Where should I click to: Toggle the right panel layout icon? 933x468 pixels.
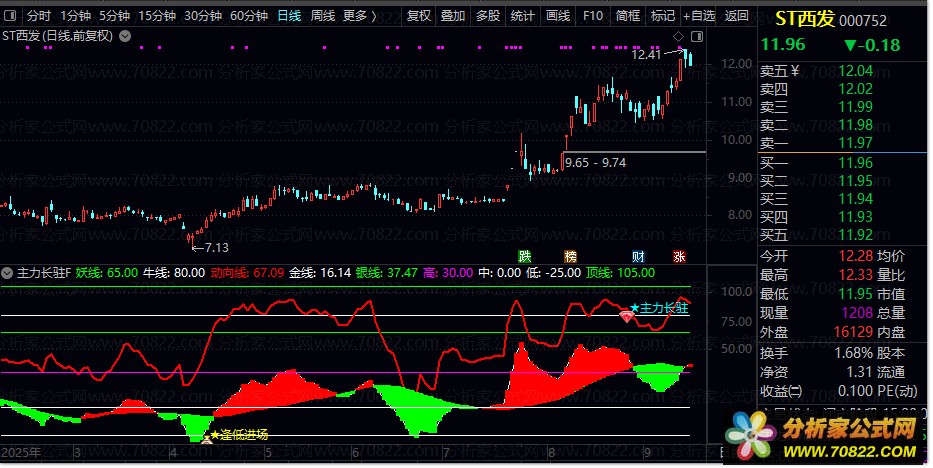point(697,37)
